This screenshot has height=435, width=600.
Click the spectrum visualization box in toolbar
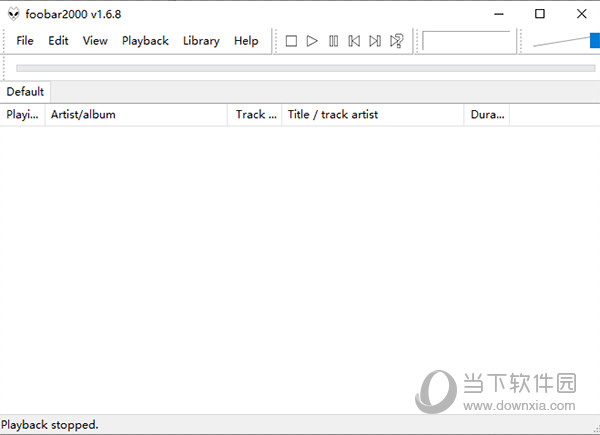point(466,41)
